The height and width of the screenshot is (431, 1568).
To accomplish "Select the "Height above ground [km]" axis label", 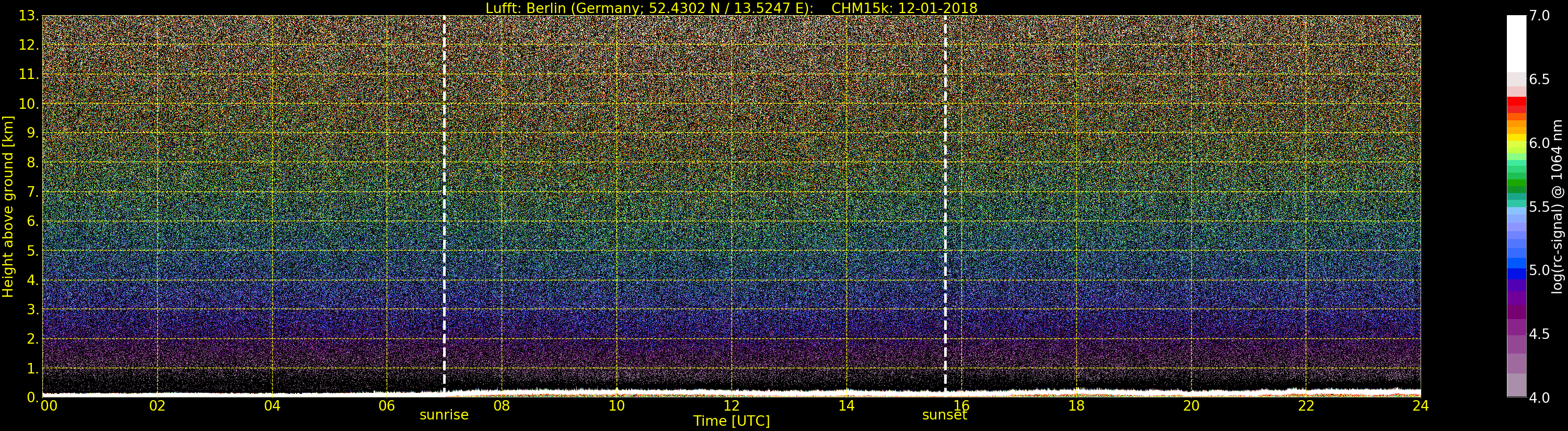I will click(8, 207).
